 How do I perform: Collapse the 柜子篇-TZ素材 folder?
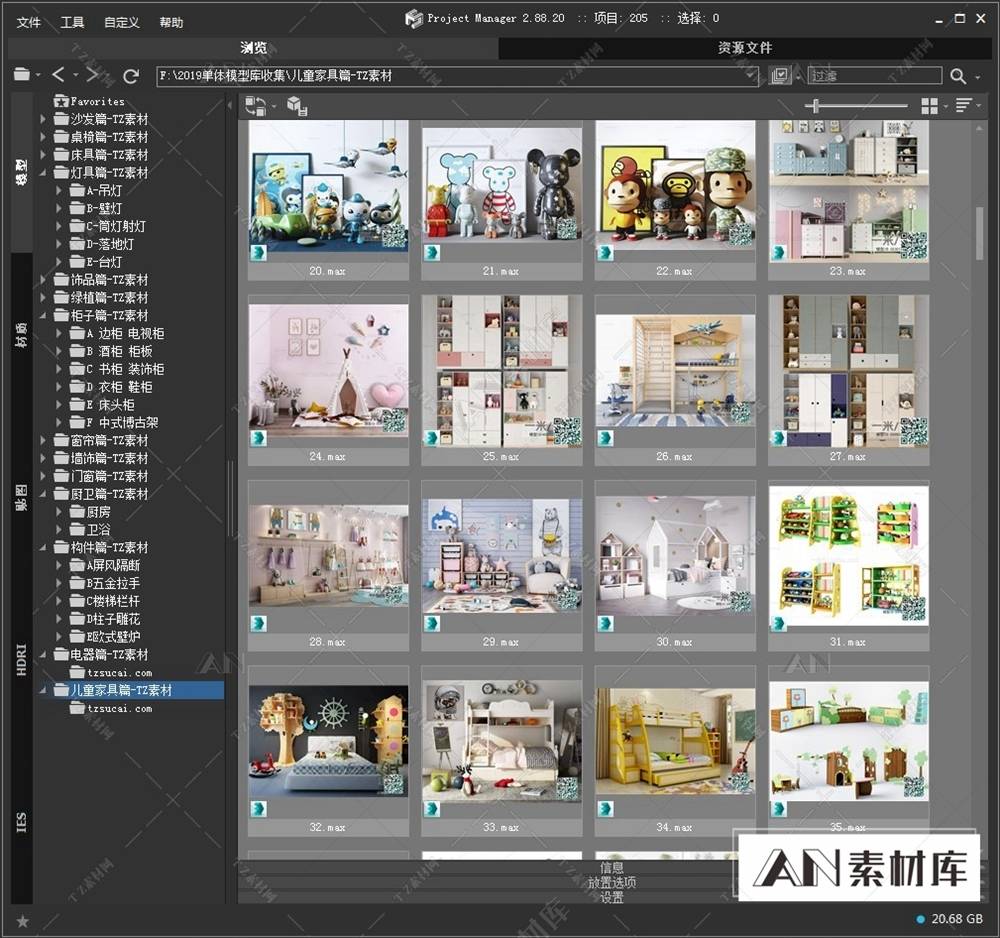pyautogui.click(x=43, y=315)
